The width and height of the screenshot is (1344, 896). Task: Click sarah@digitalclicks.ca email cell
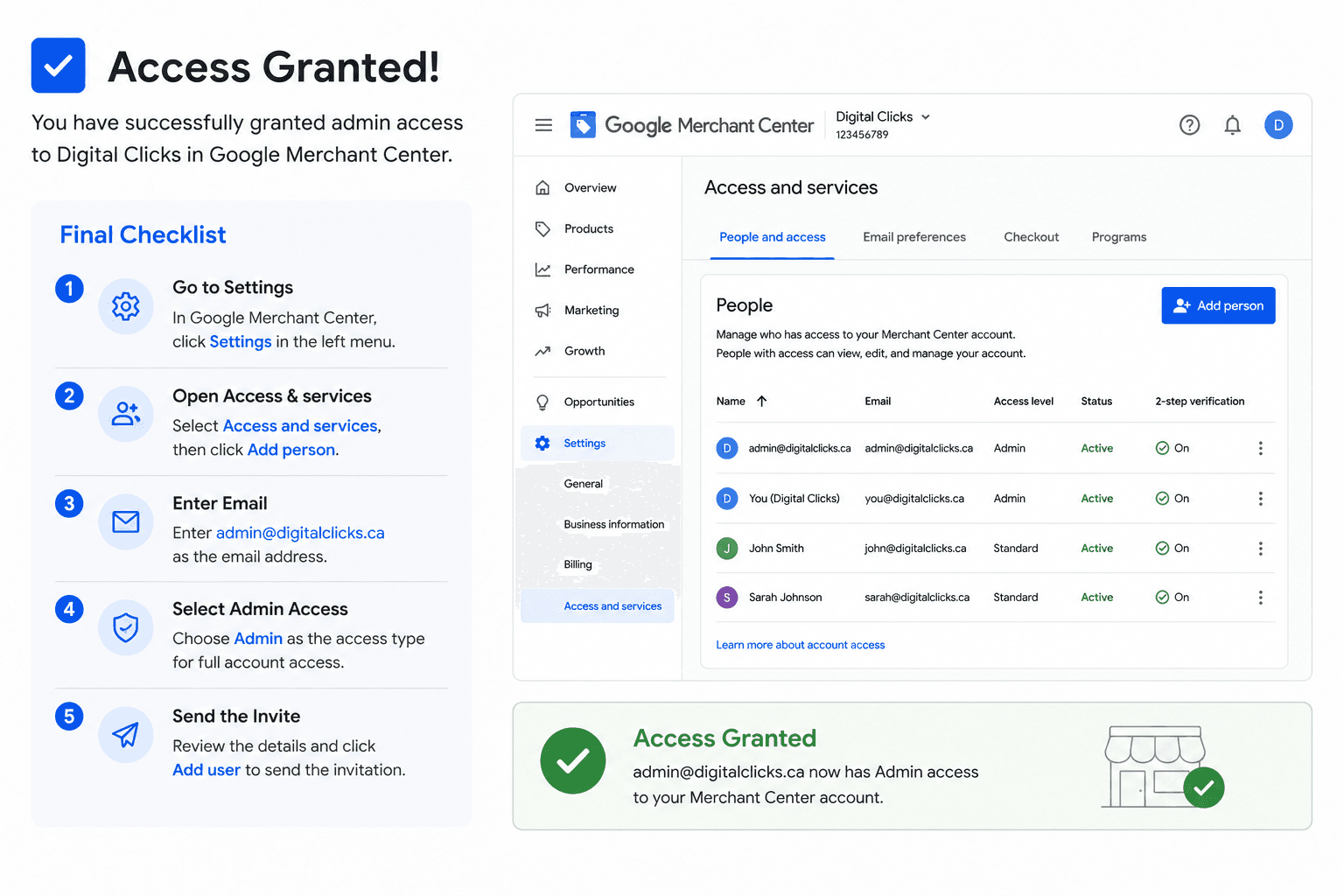[x=917, y=598]
